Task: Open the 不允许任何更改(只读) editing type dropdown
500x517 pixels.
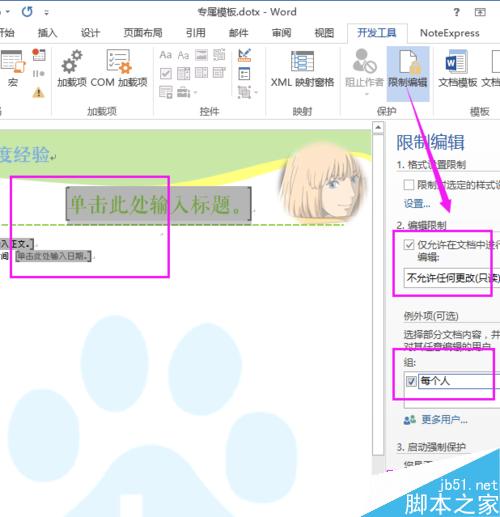Action: (x=452, y=277)
